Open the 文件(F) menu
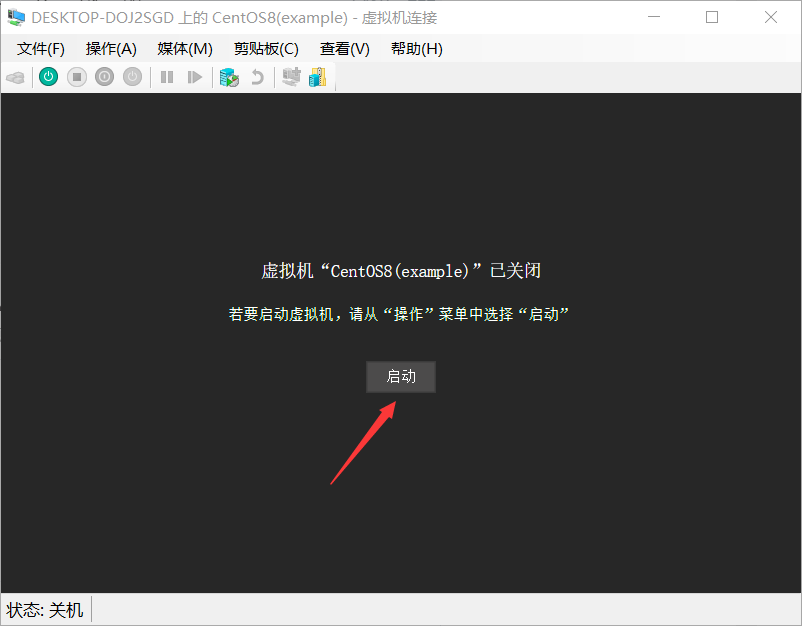 click(40, 49)
